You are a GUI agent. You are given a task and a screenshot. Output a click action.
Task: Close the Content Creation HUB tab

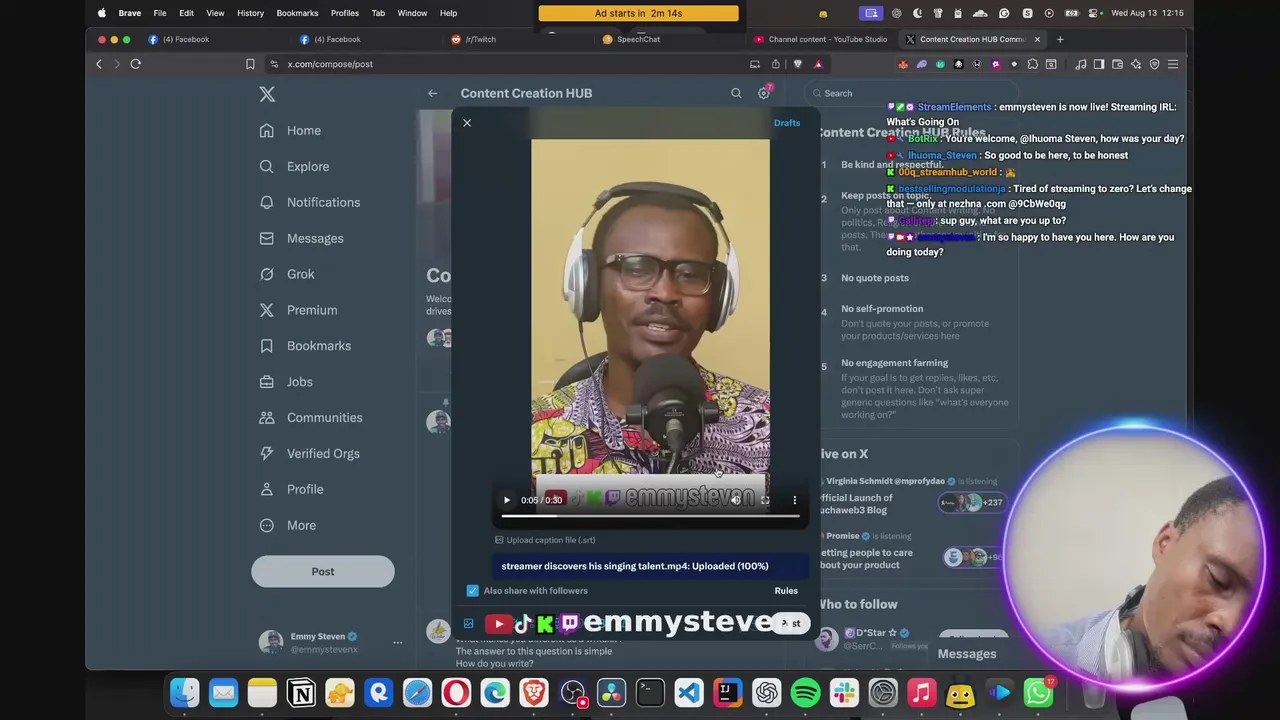[x=1037, y=39]
